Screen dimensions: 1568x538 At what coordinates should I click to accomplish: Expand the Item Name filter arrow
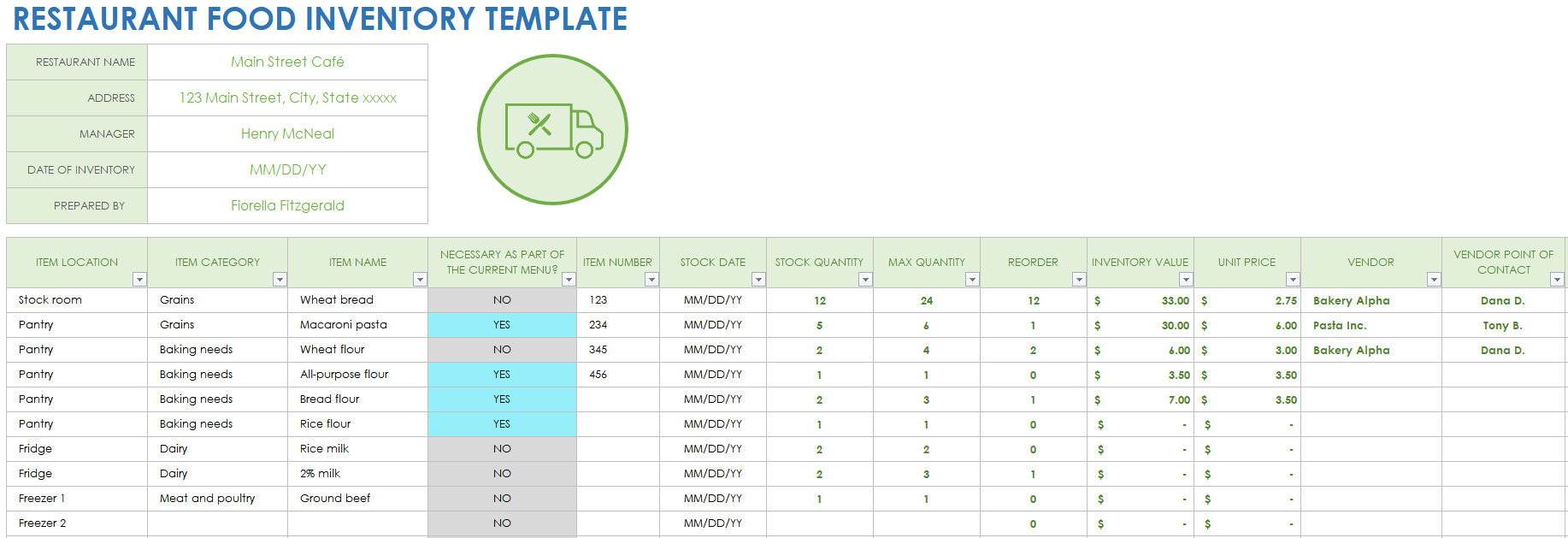point(420,280)
